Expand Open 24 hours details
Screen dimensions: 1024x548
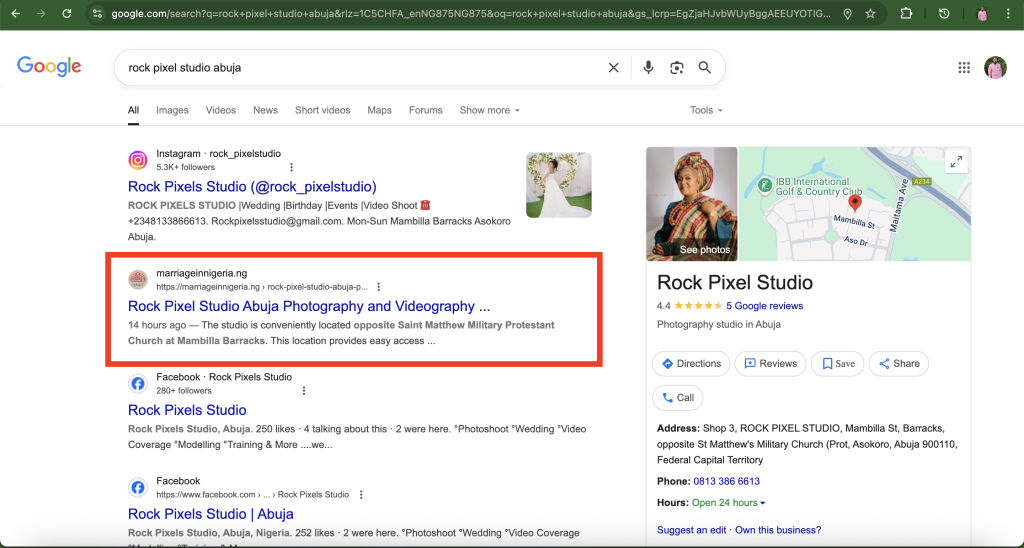click(x=729, y=502)
